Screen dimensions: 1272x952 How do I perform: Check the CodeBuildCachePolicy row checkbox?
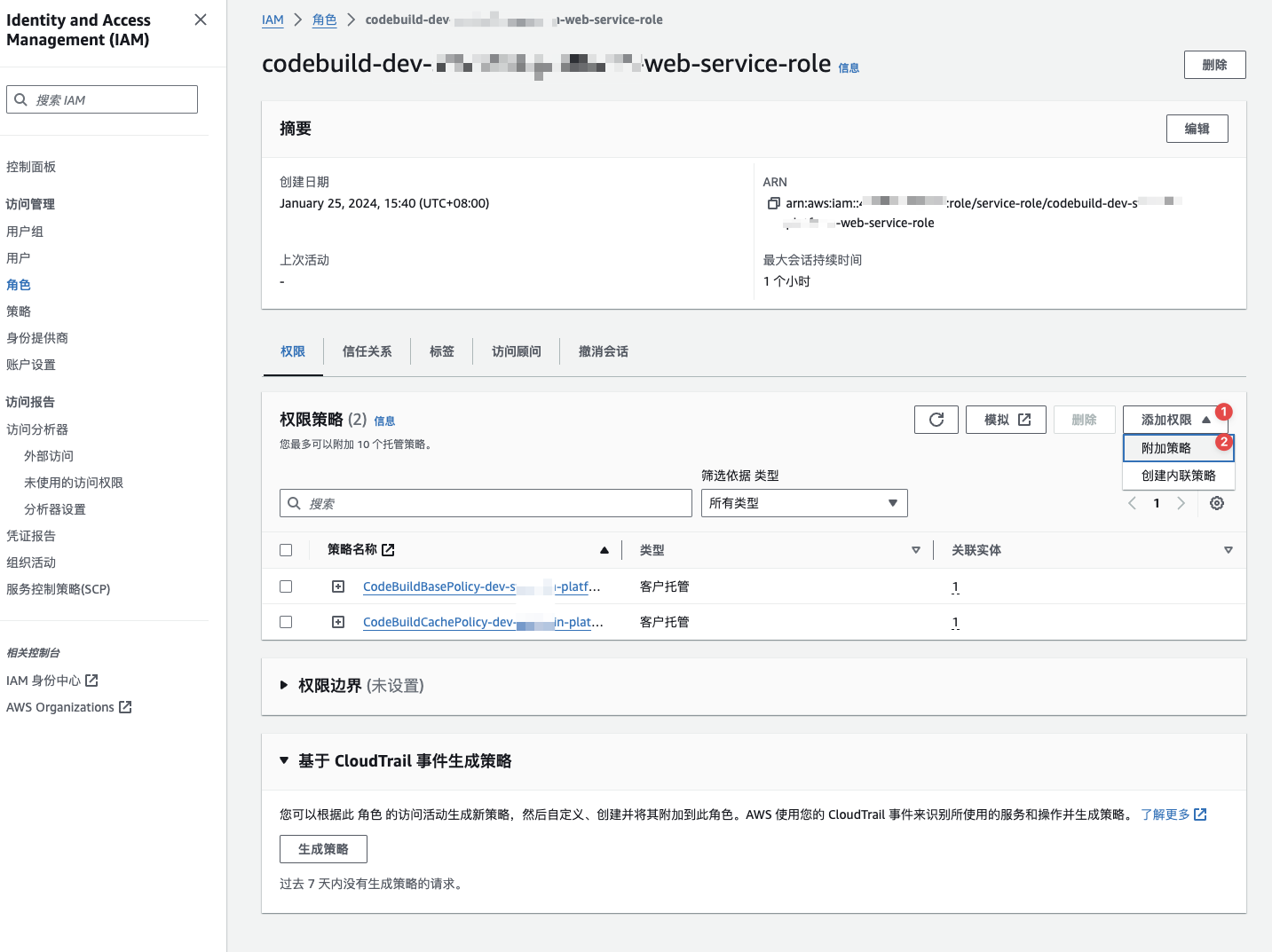pos(286,622)
